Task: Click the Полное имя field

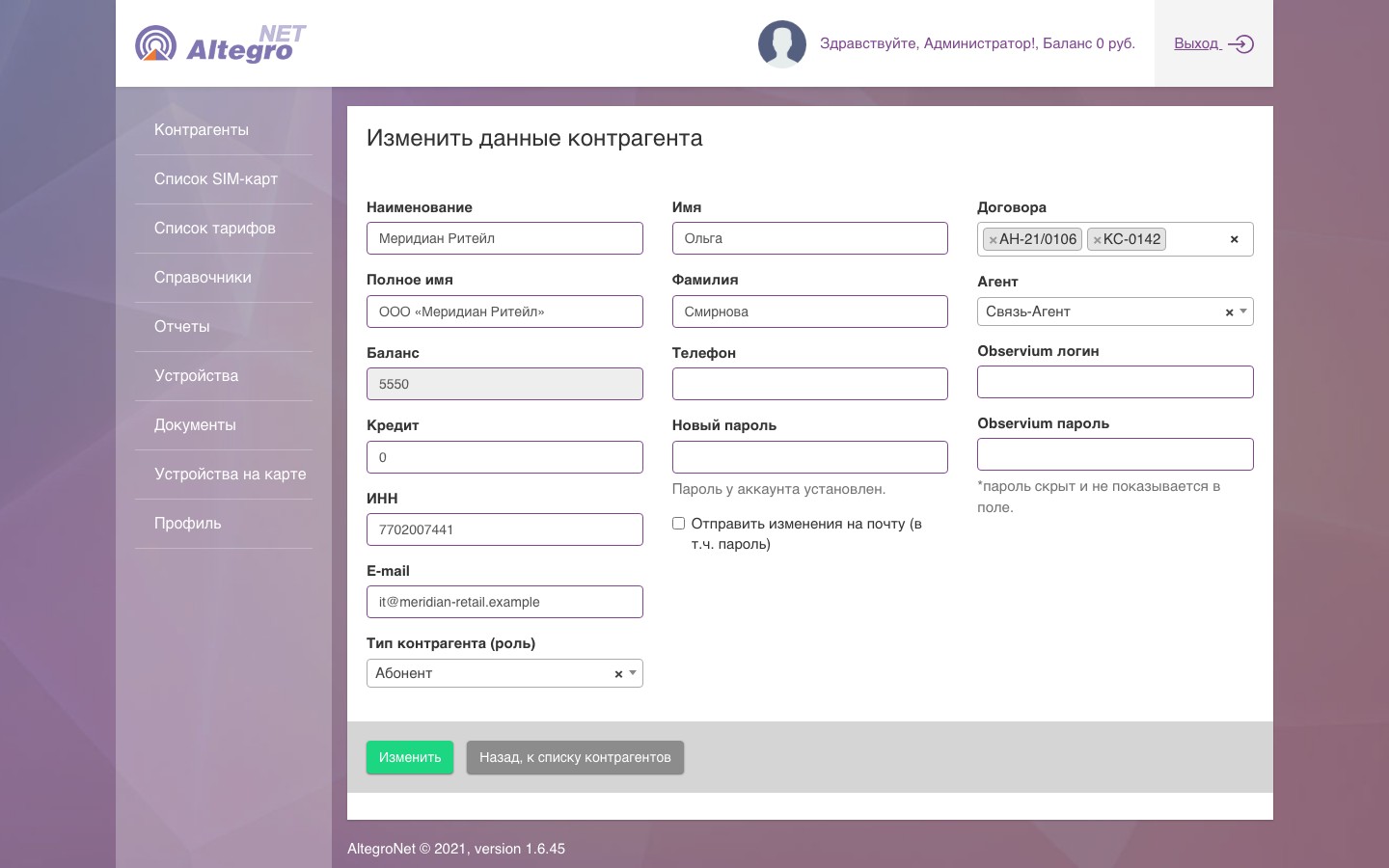Action: pyautogui.click(x=504, y=312)
